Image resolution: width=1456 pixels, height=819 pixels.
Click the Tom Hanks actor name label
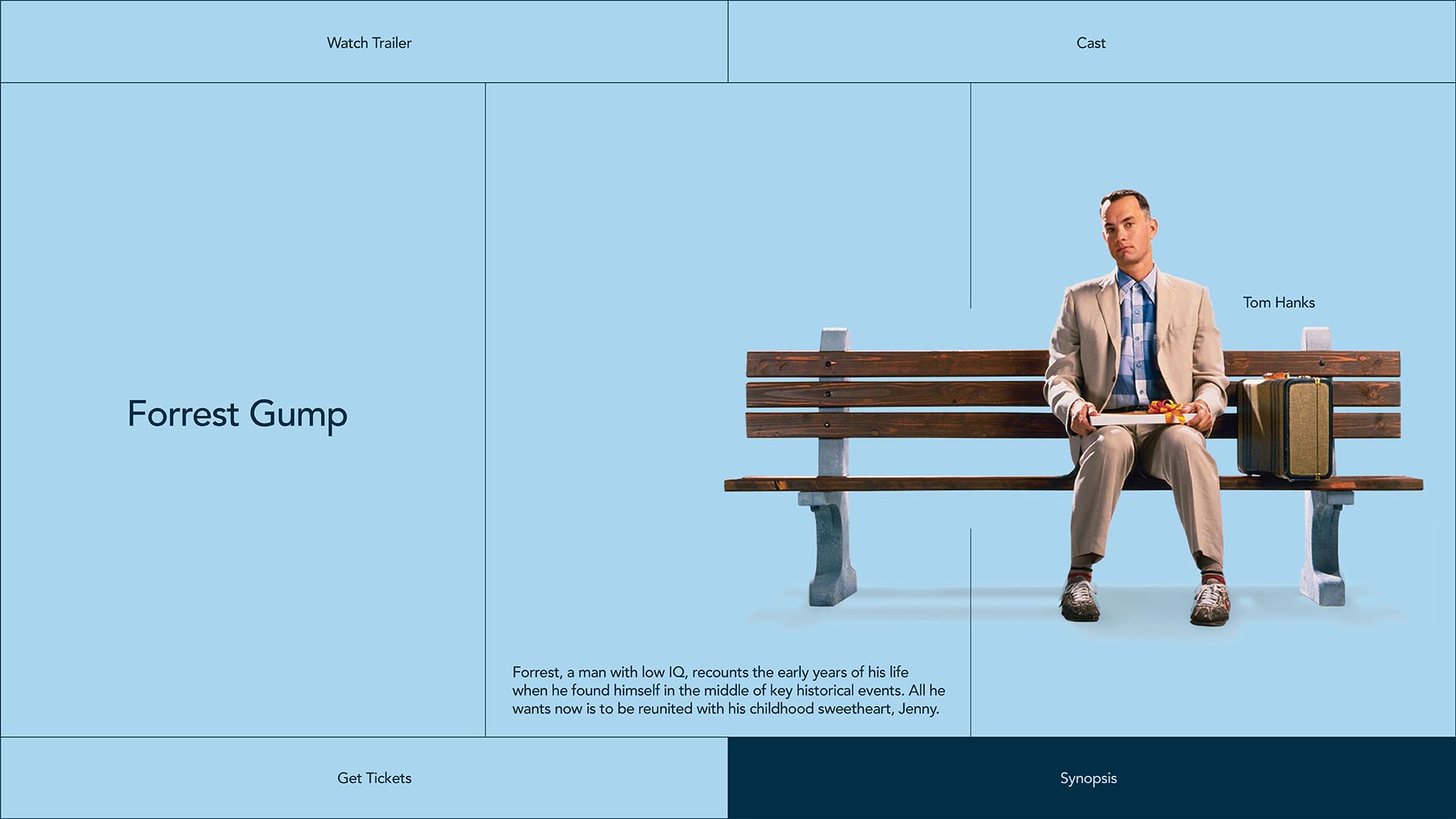coord(1279,303)
